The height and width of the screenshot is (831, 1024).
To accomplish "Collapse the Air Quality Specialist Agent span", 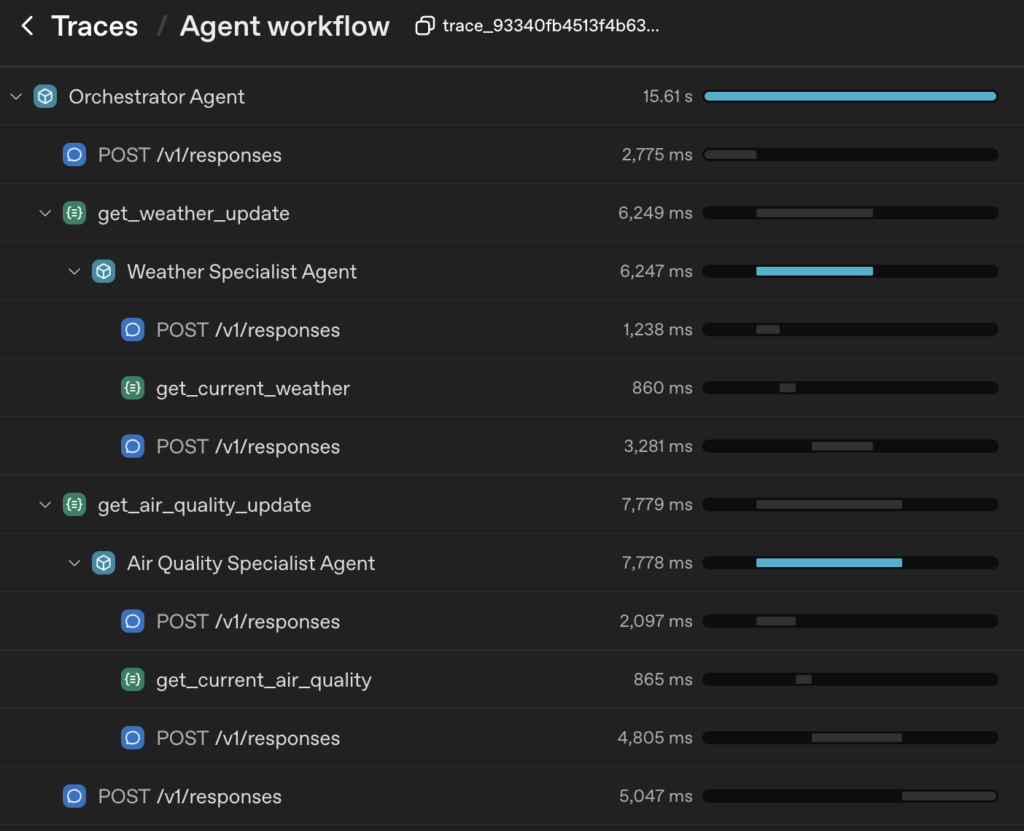I will click(74, 563).
